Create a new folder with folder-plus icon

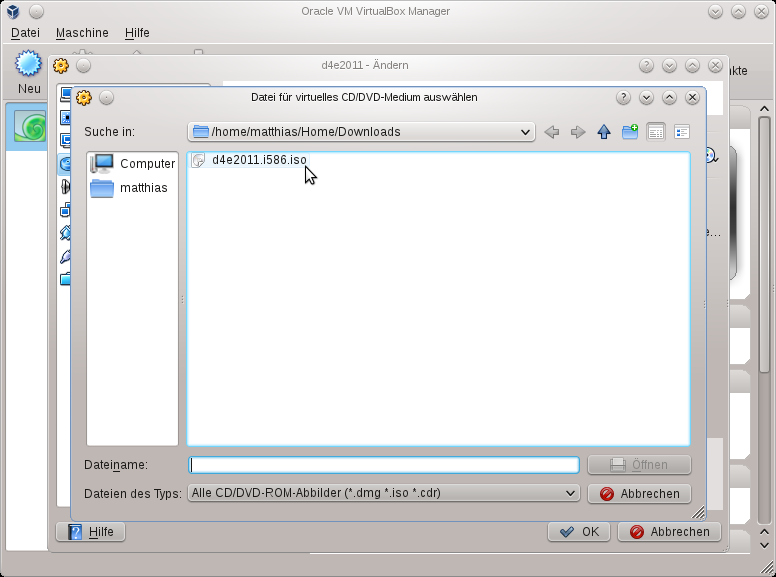tap(630, 132)
